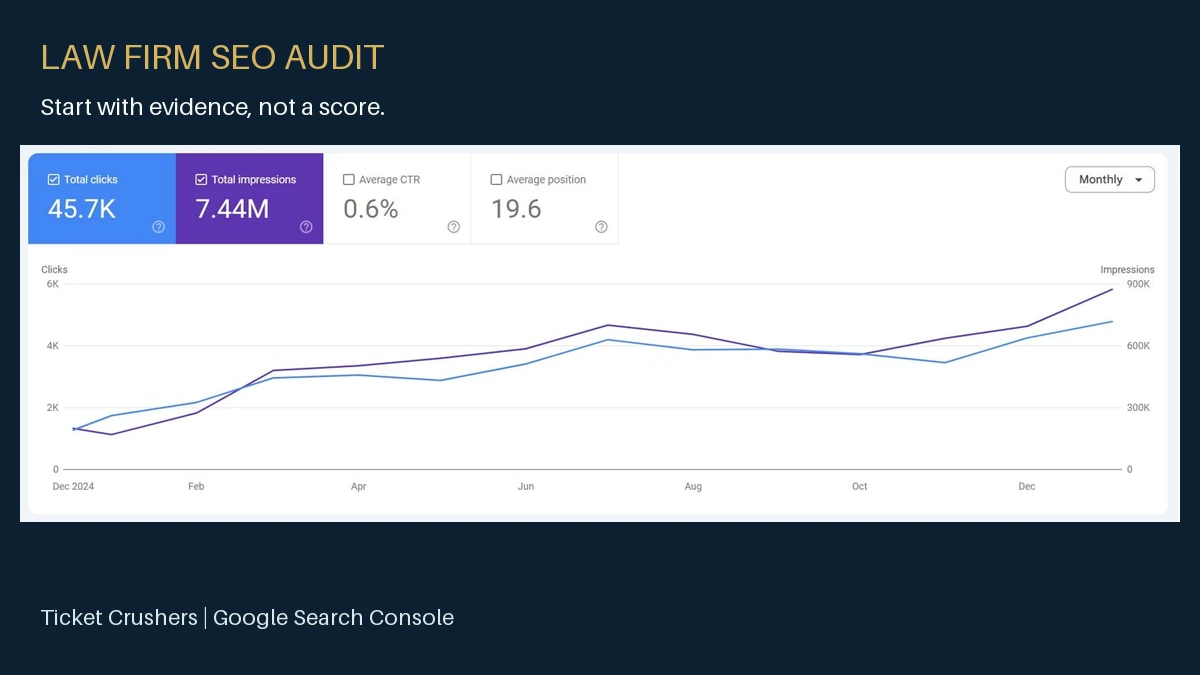
Task: Click the 45.7K total clicks value
Action: coord(82,209)
